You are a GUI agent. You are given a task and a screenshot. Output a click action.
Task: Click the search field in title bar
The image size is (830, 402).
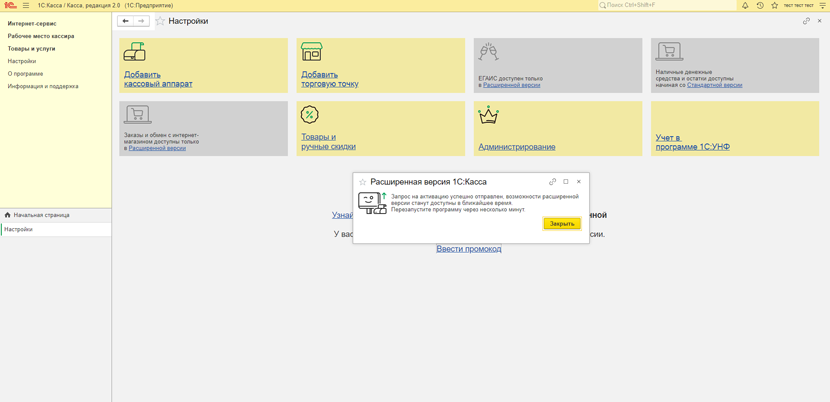665,5
